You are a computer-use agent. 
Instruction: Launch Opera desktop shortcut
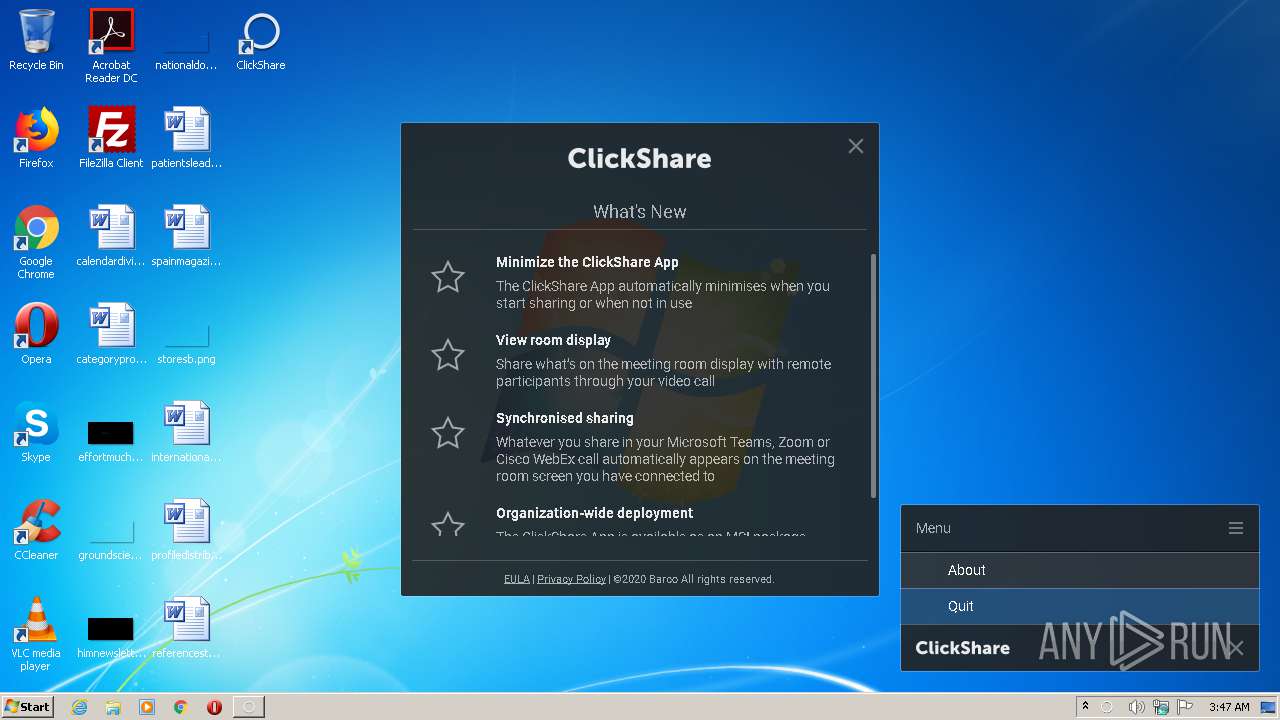point(36,335)
